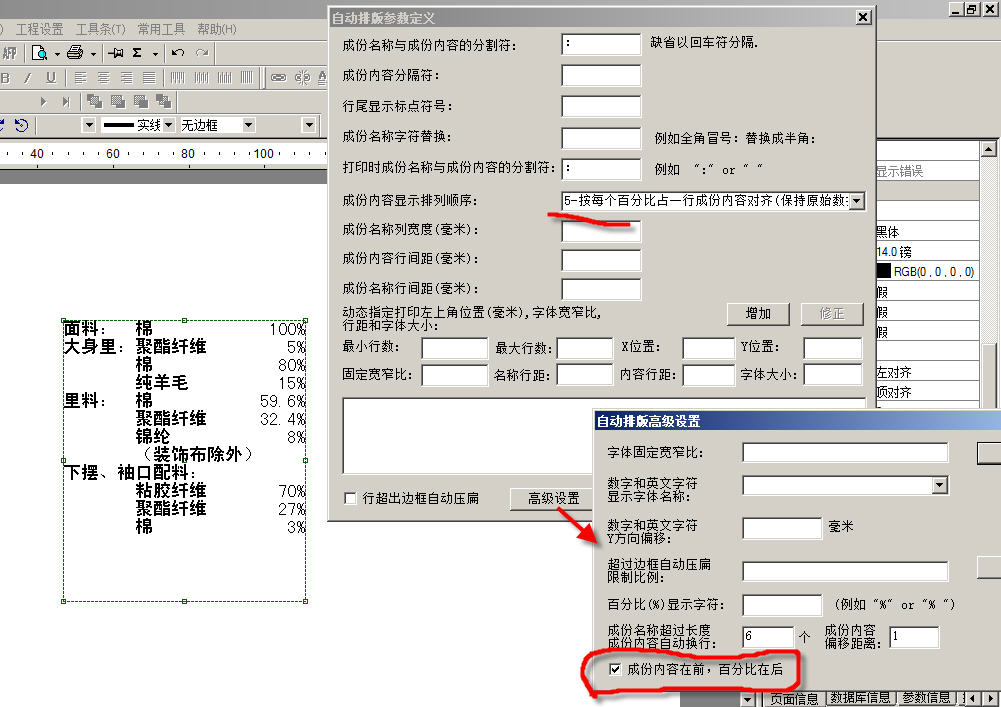Switch to 参数信息 tab
The height and width of the screenshot is (707, 1001).
point(927,698)
